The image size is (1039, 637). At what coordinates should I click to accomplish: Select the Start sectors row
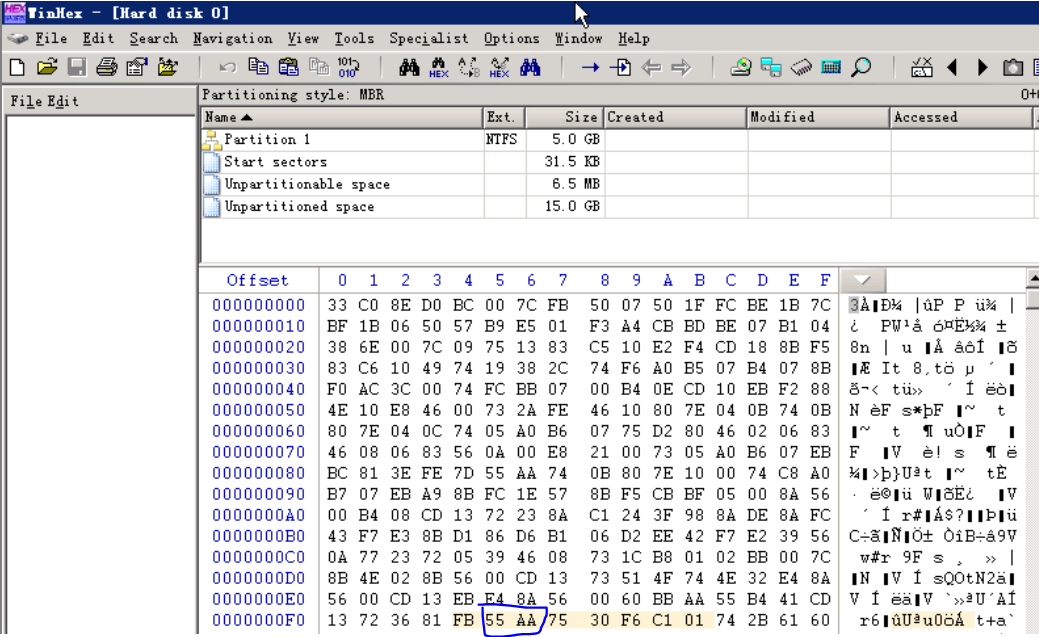pyautogui.click(x=620, y=162)
